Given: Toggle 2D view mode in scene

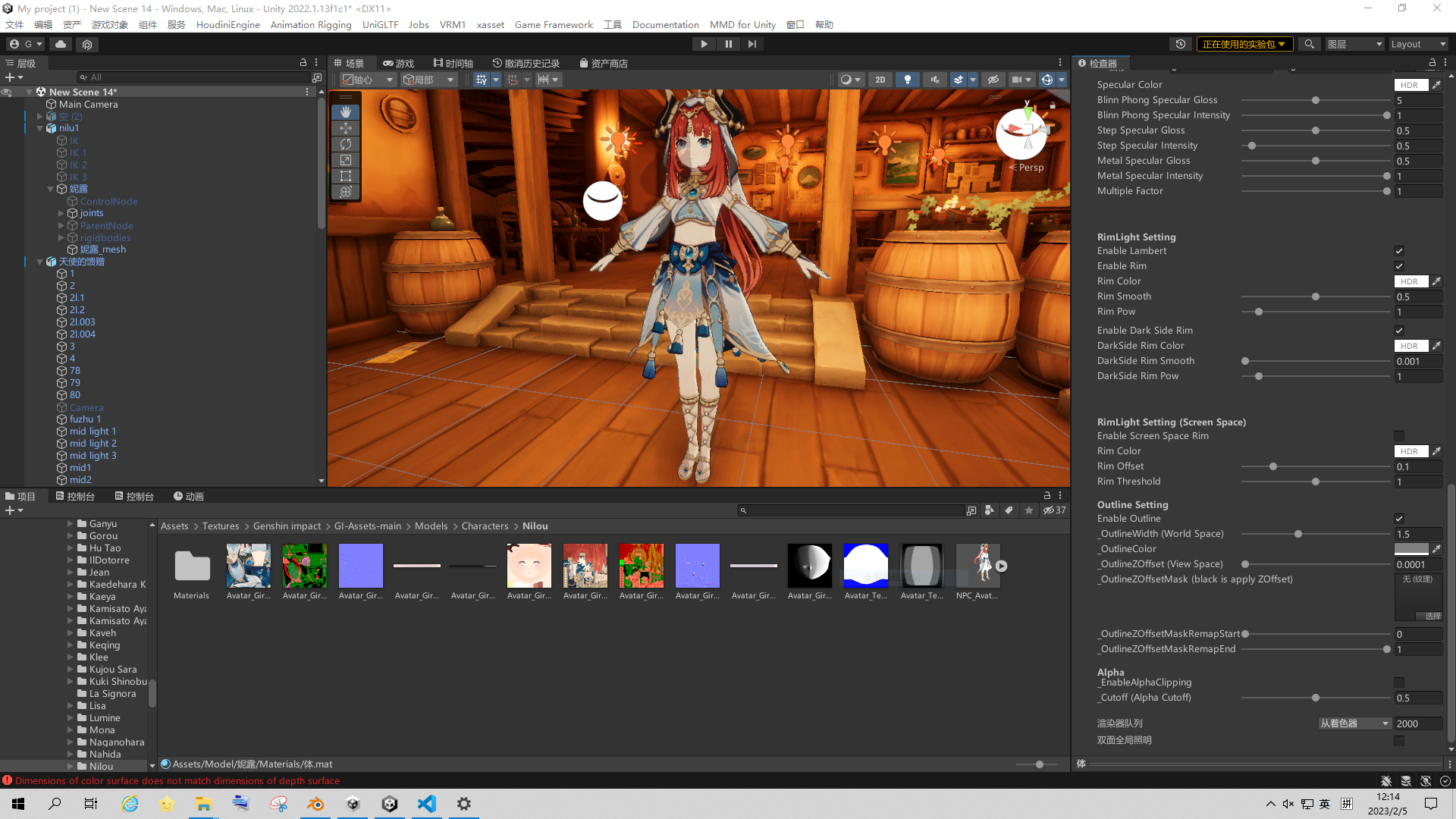Looking at the screenshot, I should tap(880, 80).
